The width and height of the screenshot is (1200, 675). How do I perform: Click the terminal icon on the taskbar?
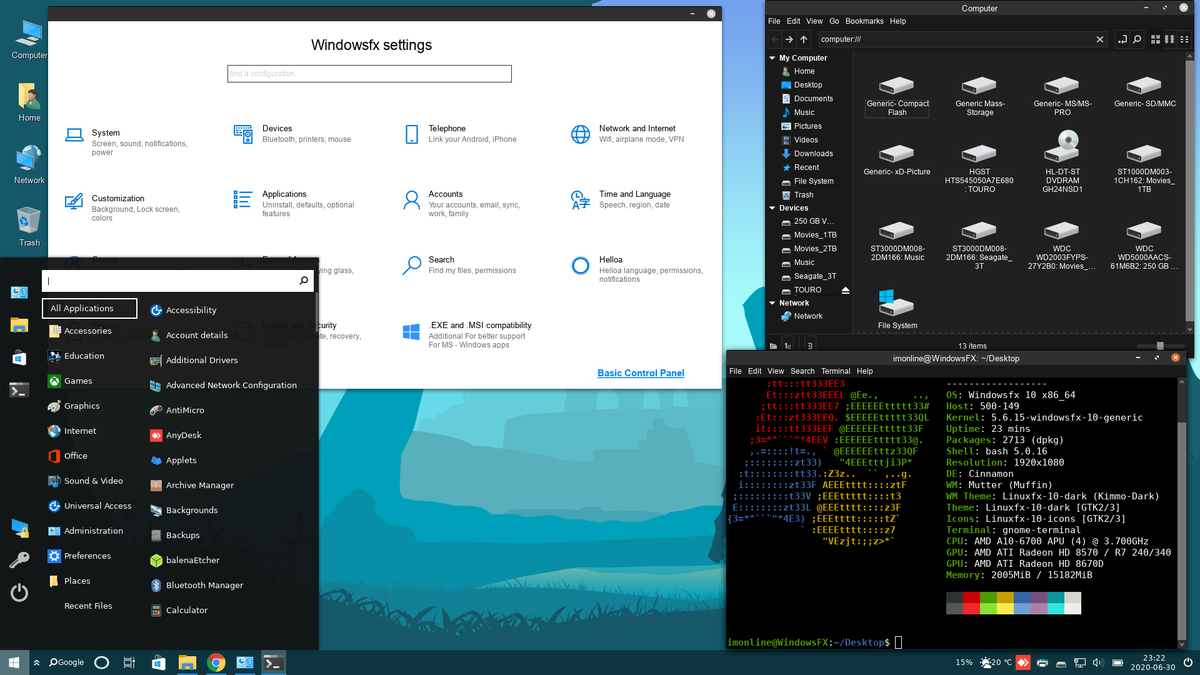point(273,662)
